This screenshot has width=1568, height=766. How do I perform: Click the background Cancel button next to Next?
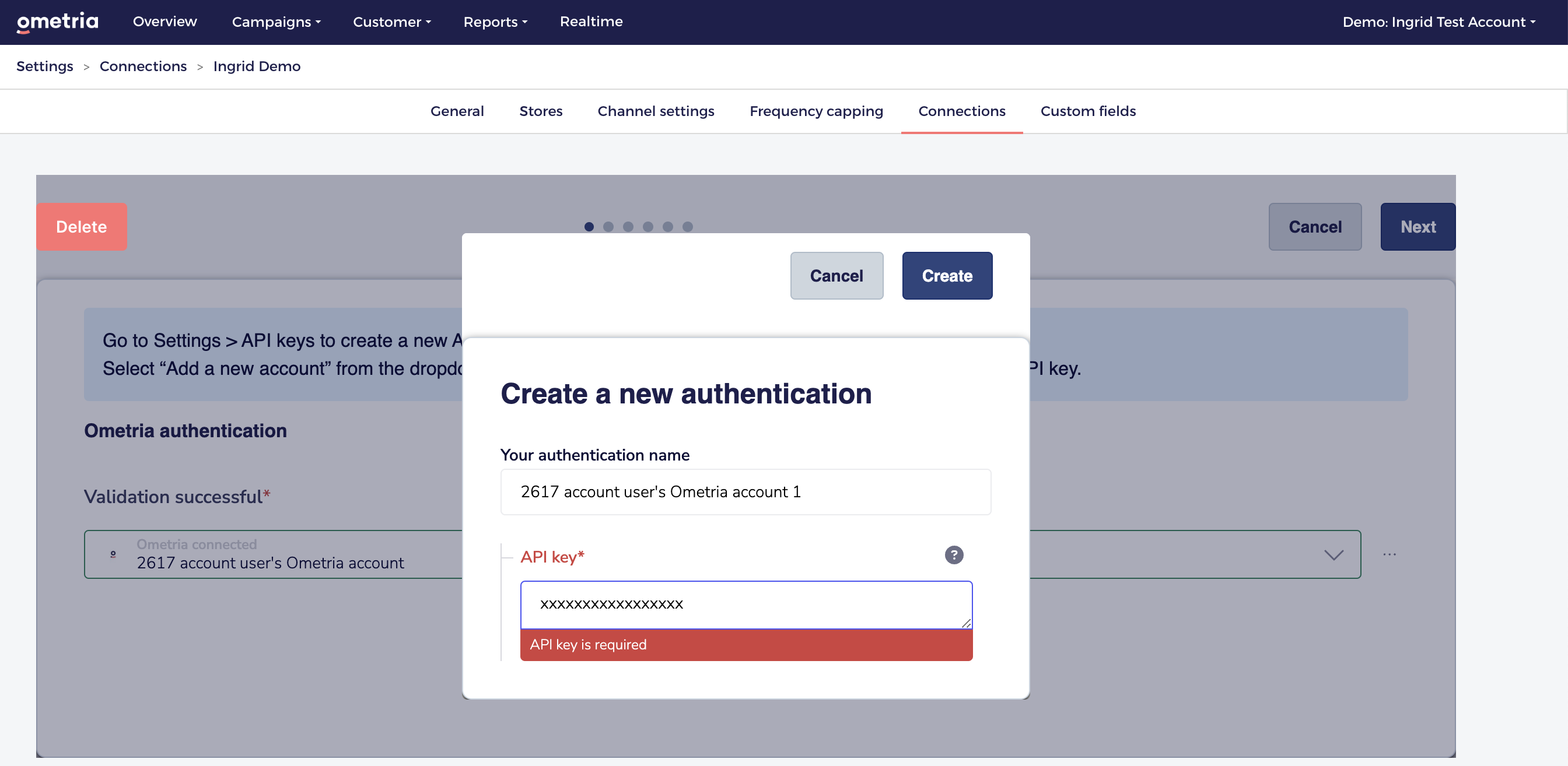(1315, 226)
